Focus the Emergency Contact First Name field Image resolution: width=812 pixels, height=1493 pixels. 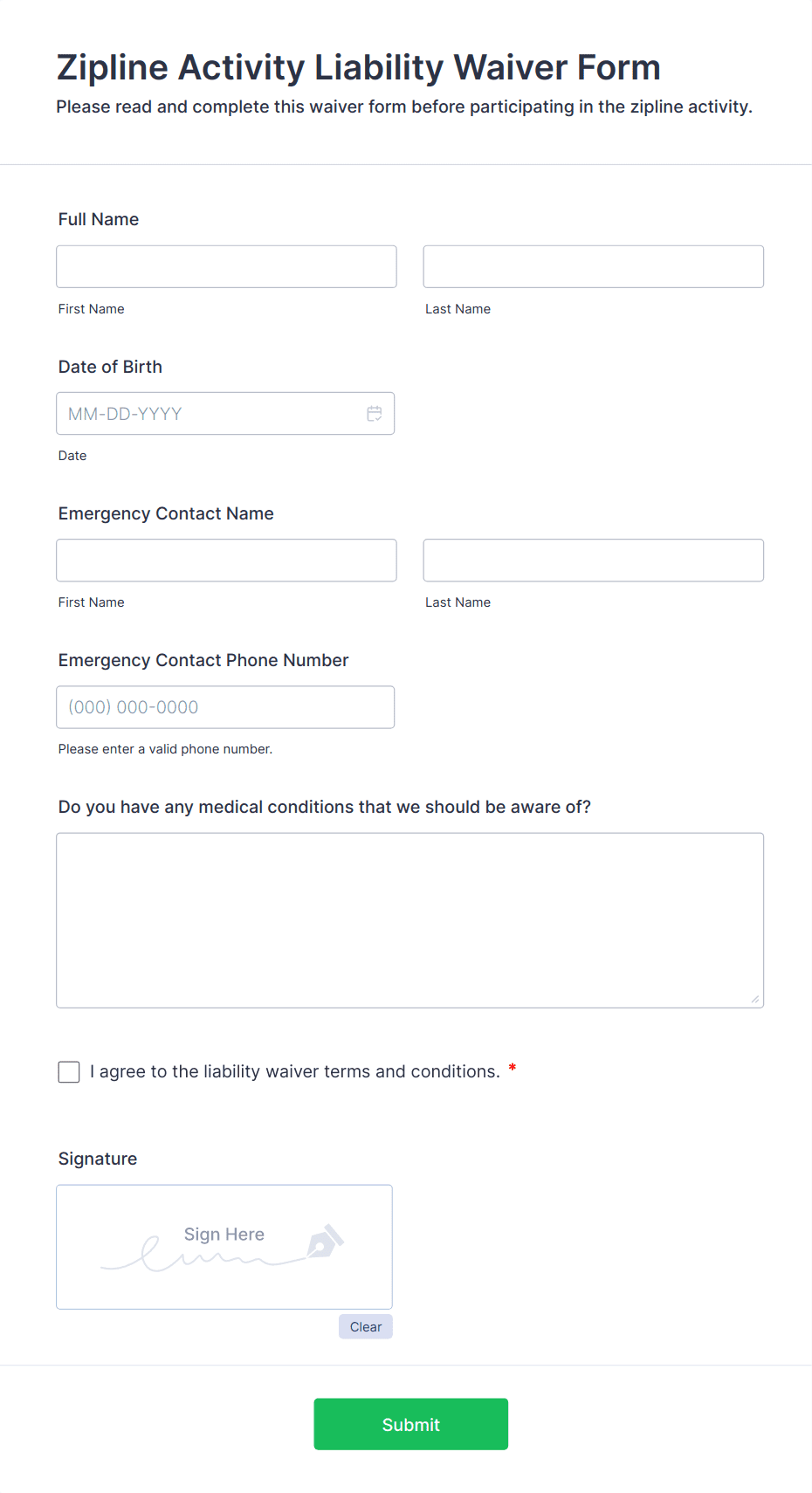click(225, 560)
